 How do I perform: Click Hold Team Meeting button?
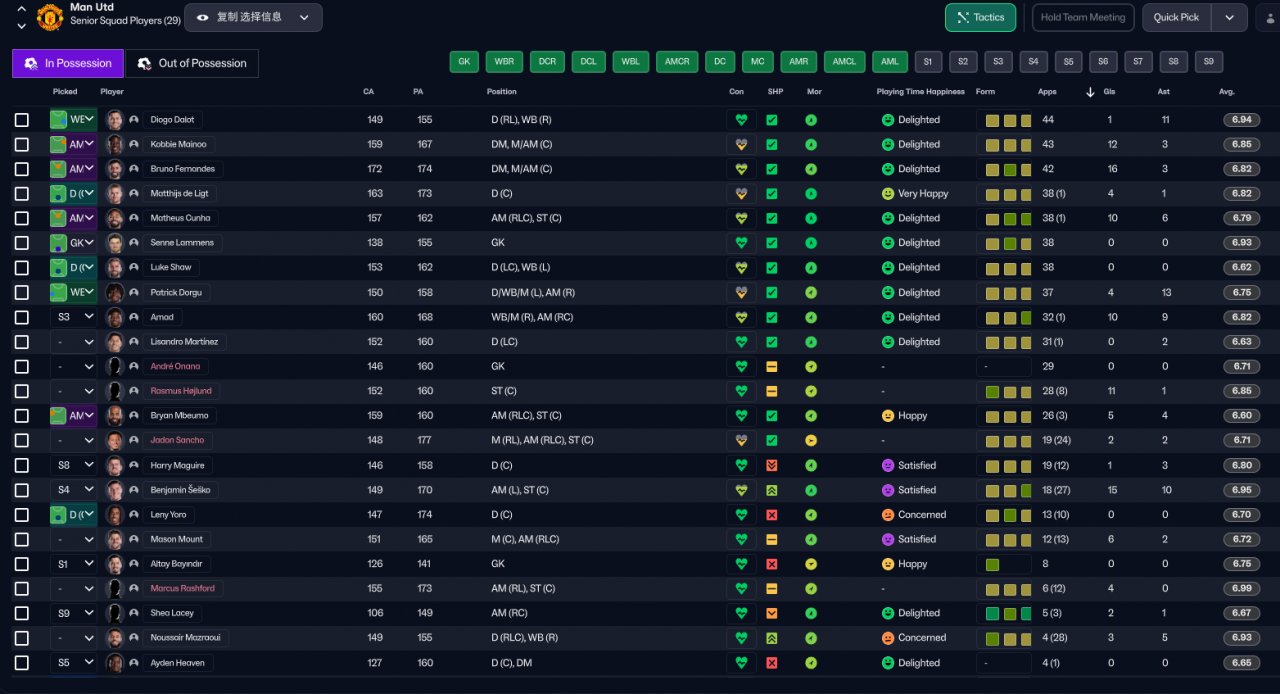(1083, 17)
